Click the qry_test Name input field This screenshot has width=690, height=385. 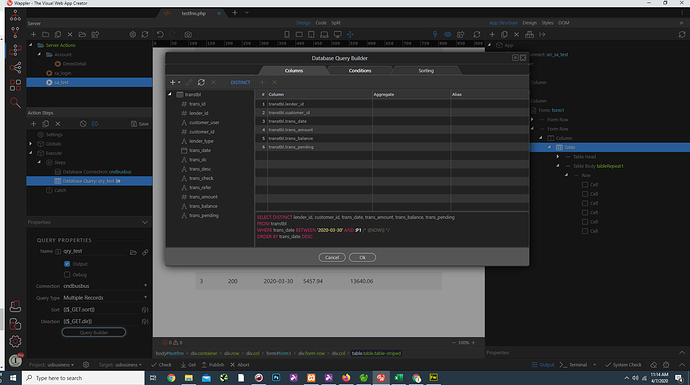coord(94,251)
